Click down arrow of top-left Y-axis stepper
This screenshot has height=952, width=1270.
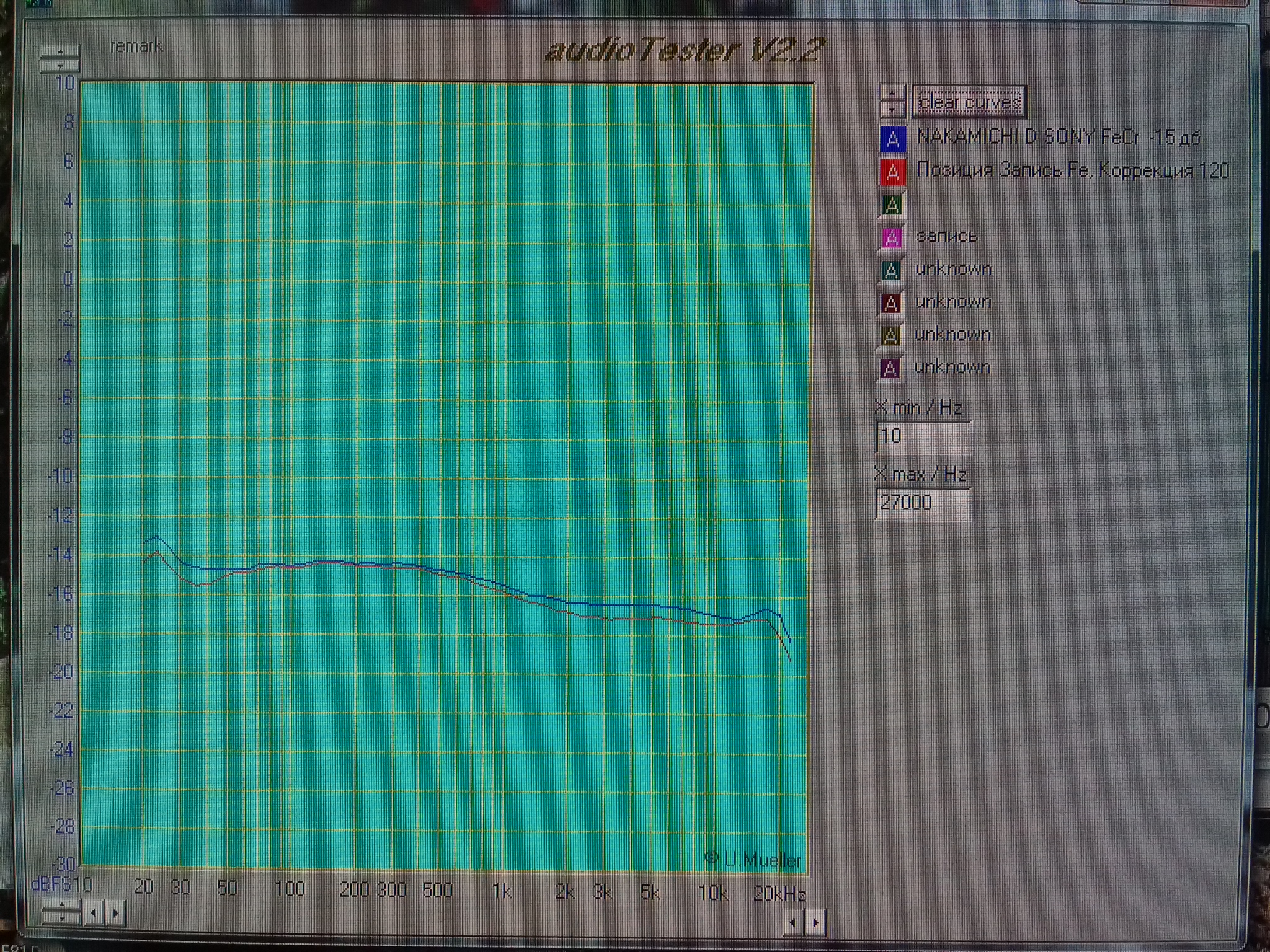pyautogui.click(x=60, y=65)
